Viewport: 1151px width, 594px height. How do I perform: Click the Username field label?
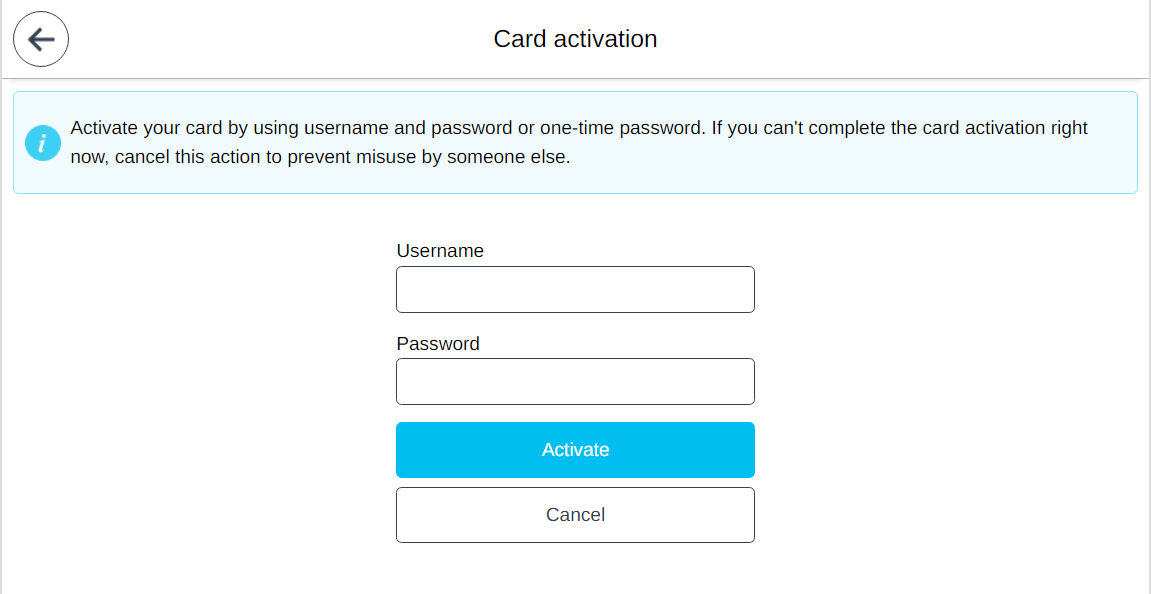coord(440,251)
